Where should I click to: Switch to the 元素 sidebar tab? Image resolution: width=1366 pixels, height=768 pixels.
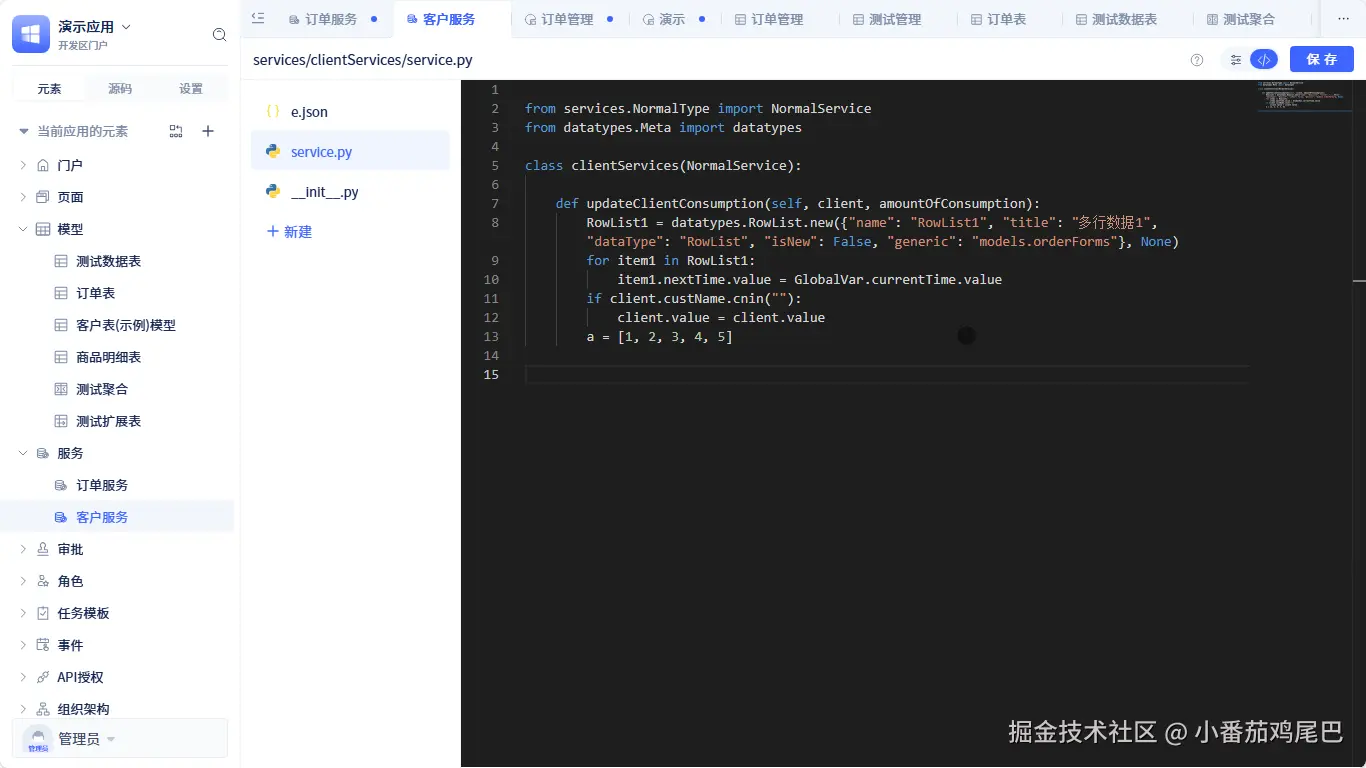pyautogui.click(x=49, y=89)
